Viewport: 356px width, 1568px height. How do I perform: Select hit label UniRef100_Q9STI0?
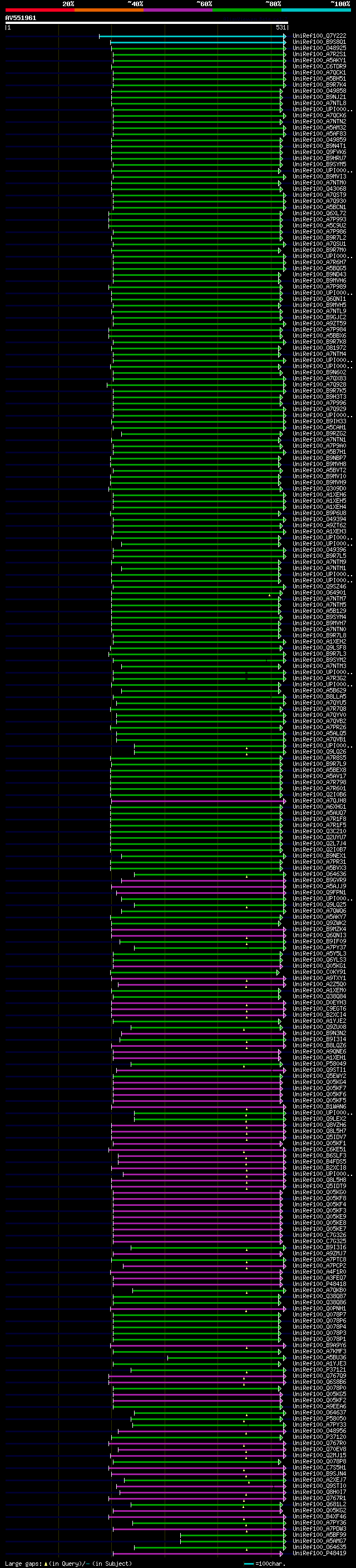click(319, 1486)
